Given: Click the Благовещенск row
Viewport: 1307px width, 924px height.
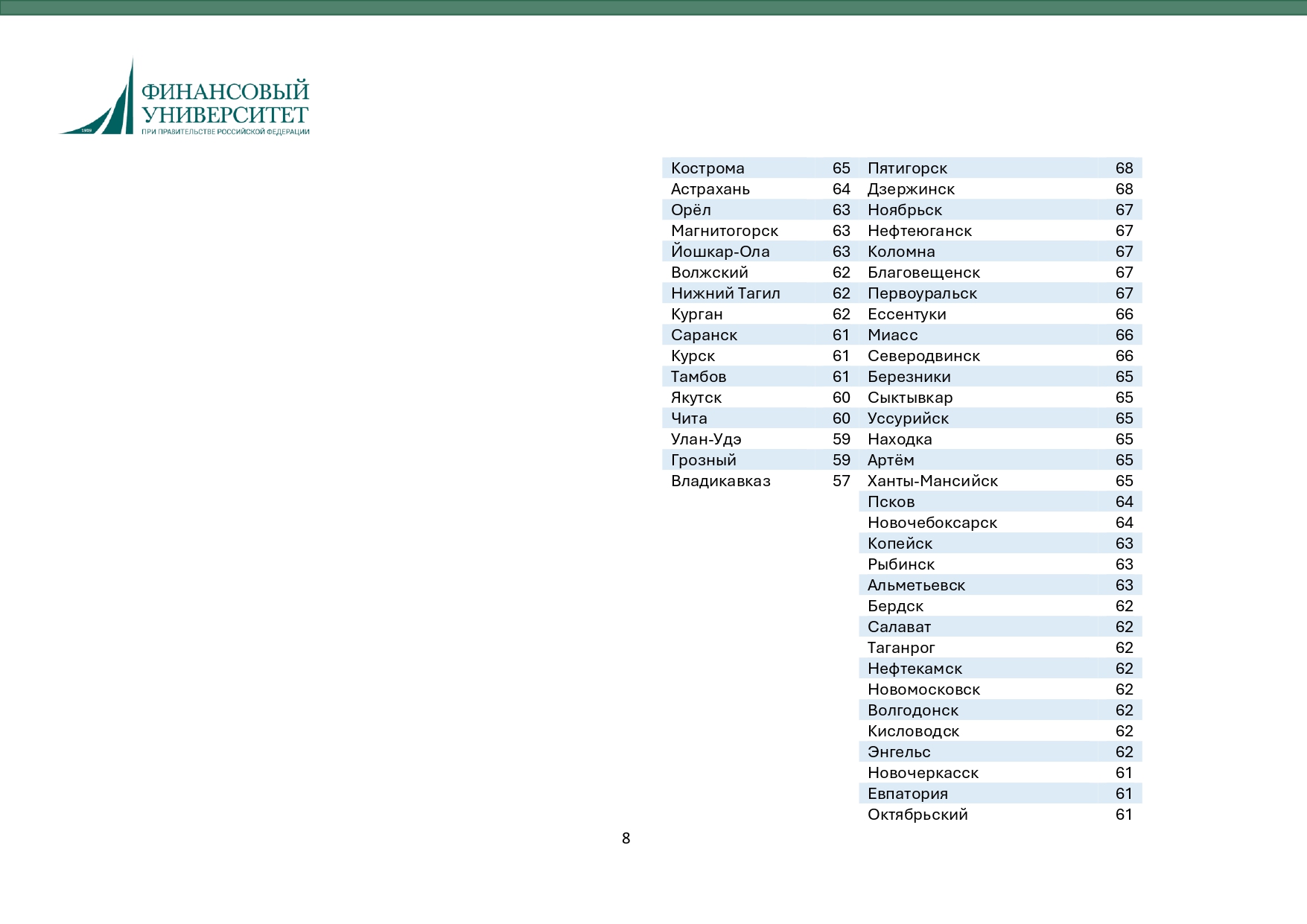Looking at the screenshot, I should tap(1000, 273).
